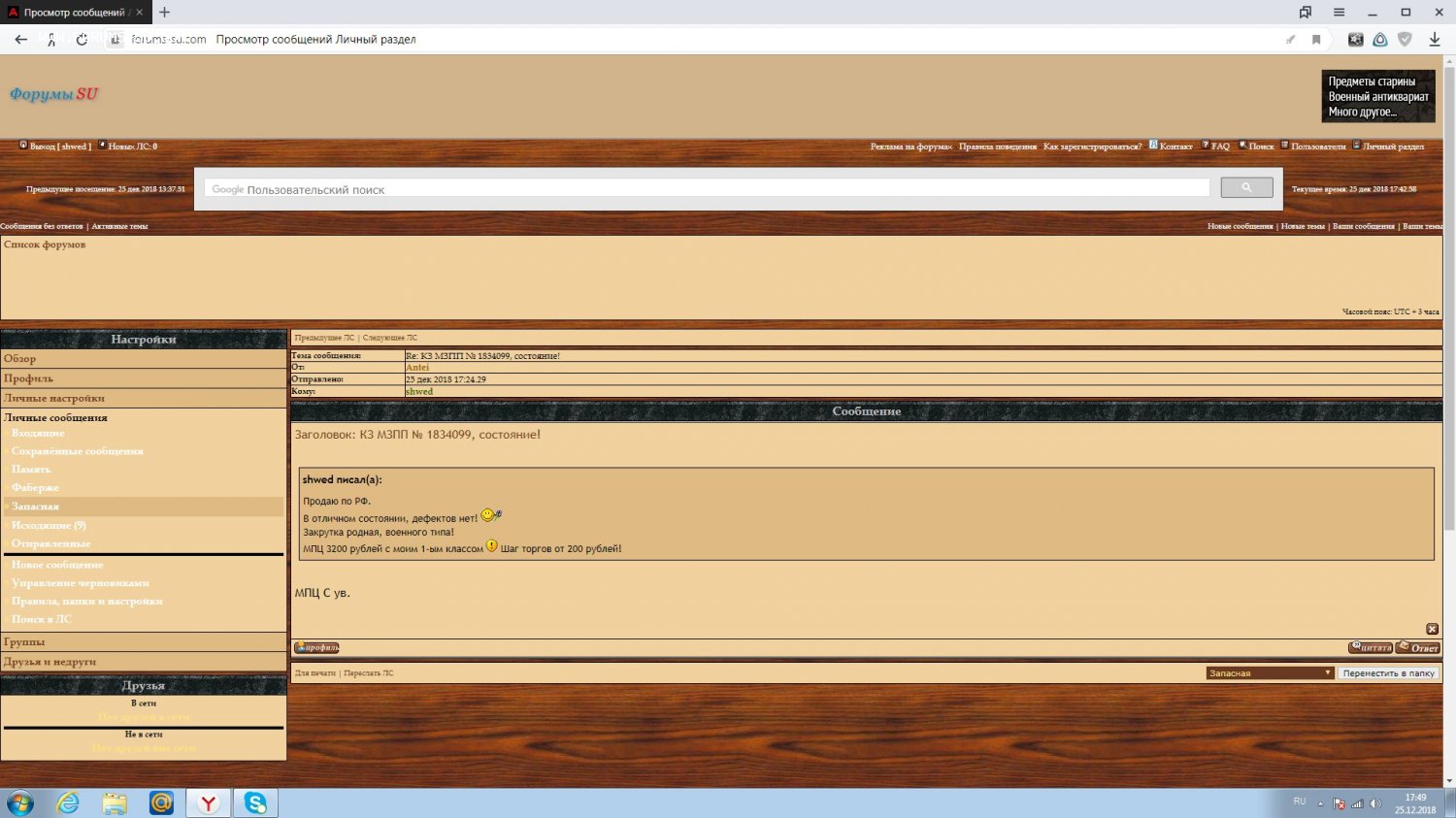Click the Antei sender name link

tap(417, 368)
